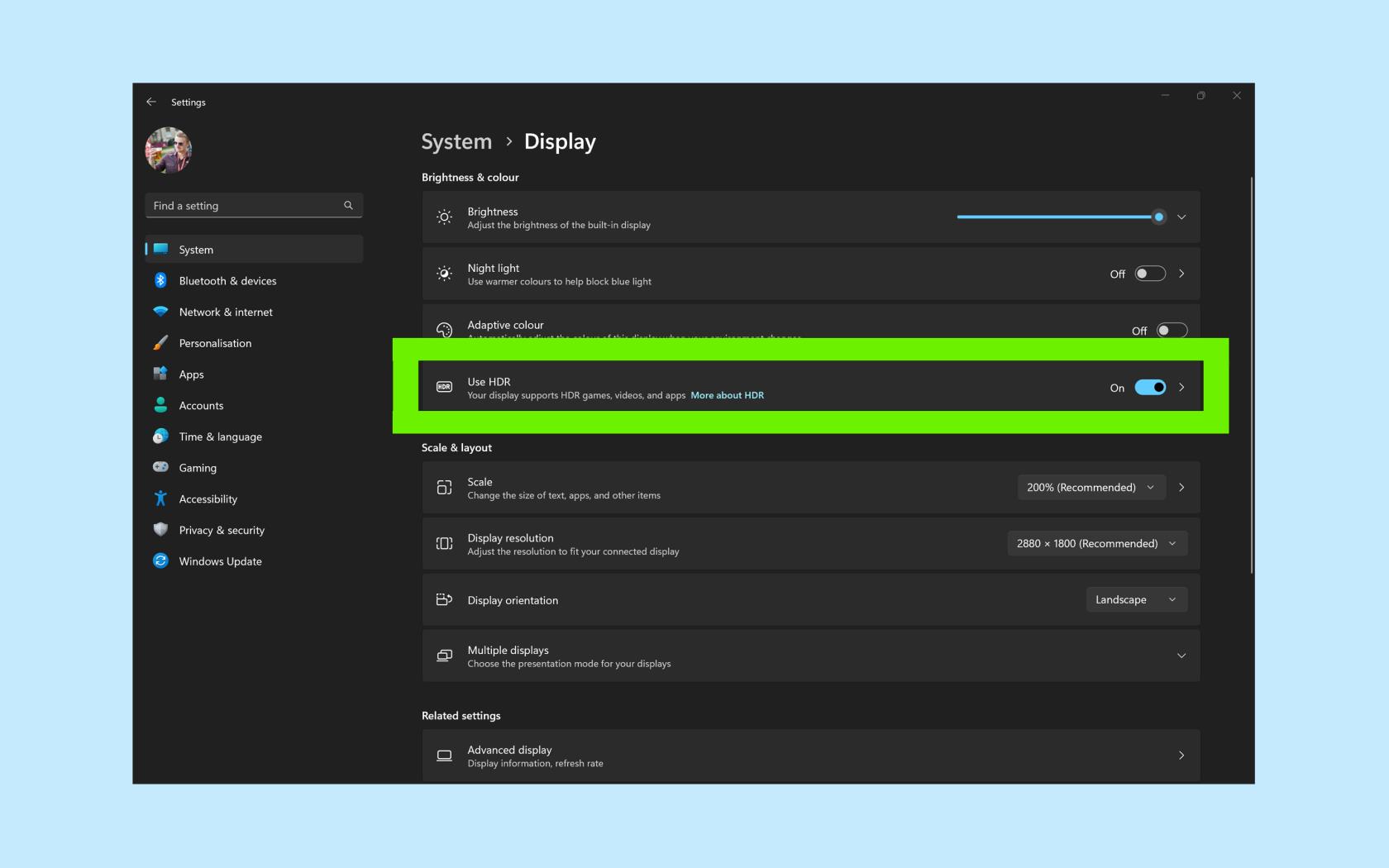
Task: Click the Bluetooth icon in sidebar
Action: 160,280
